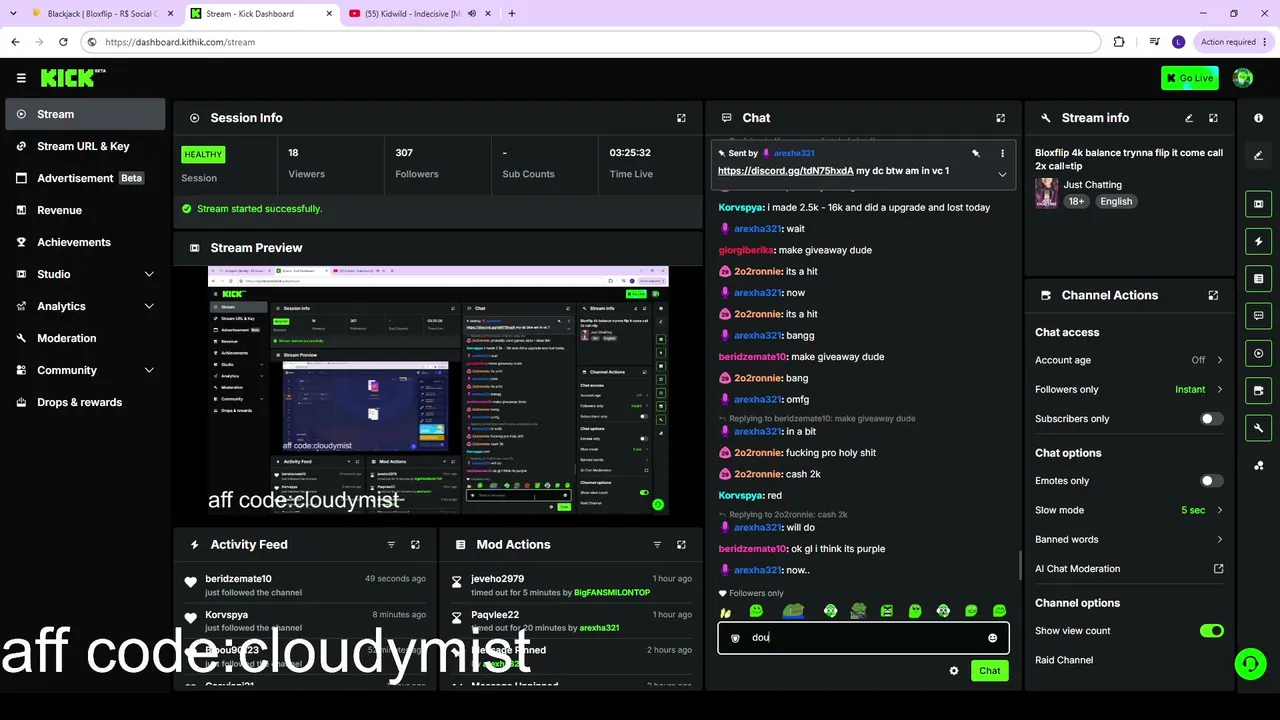
Task: Filter the Mod Actions list
Action: click(657, 545)
